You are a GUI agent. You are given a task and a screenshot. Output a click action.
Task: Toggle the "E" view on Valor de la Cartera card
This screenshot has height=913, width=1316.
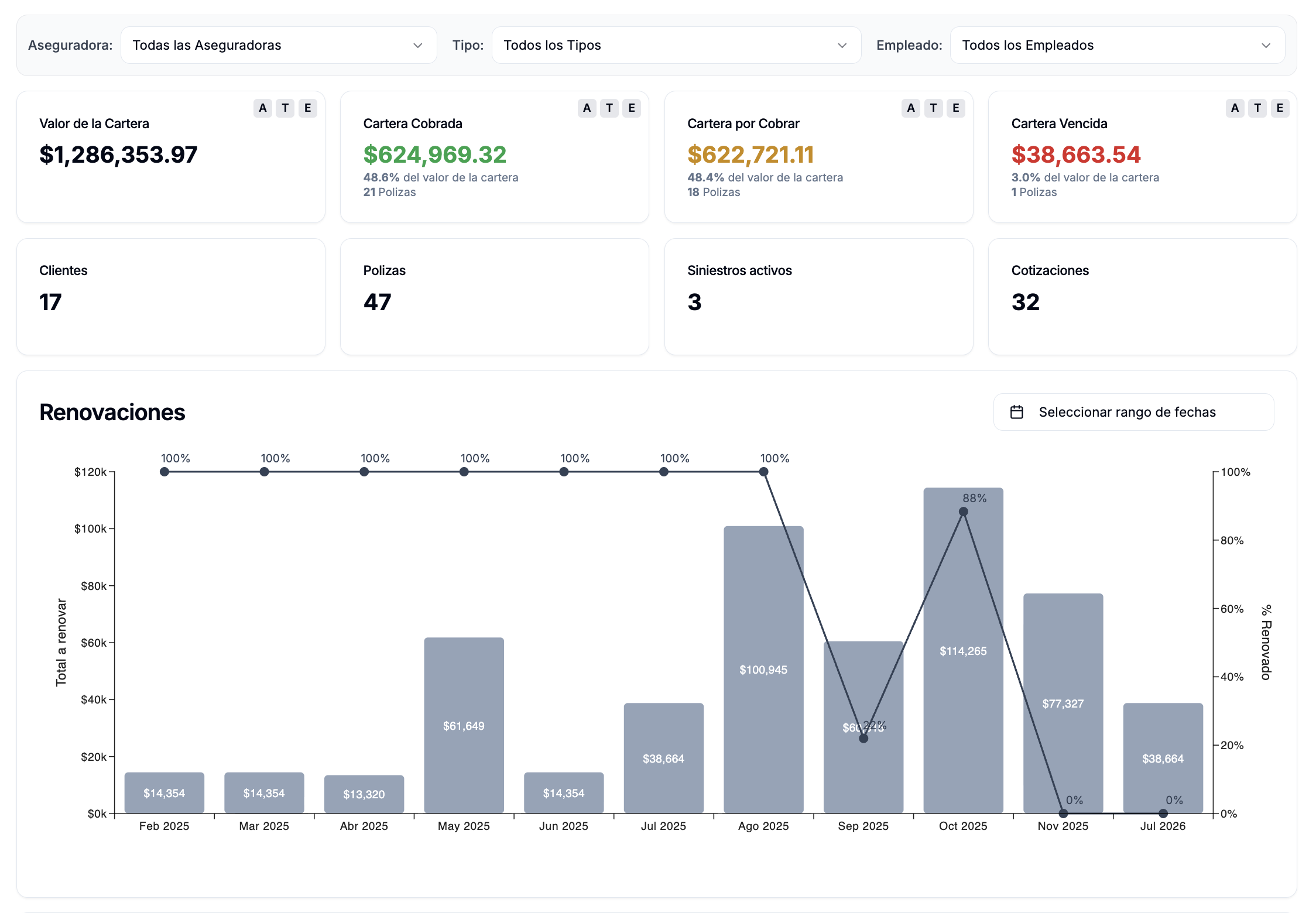tap(307, 108)
